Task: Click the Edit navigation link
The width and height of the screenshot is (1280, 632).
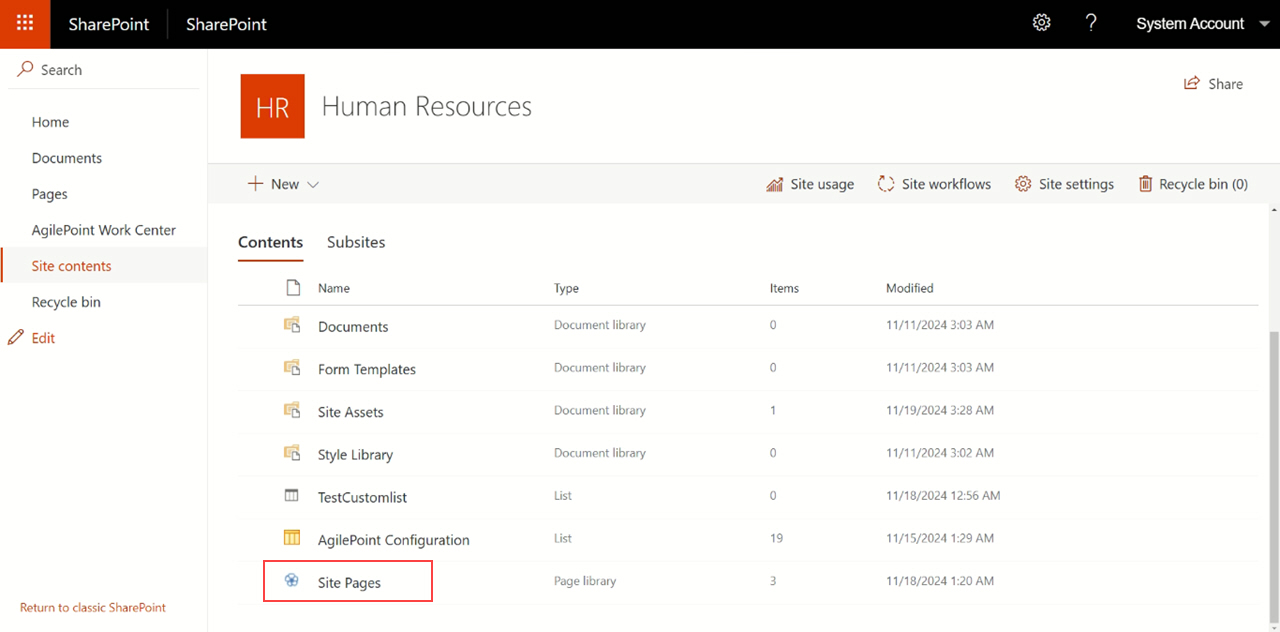Action: [43, 338]
